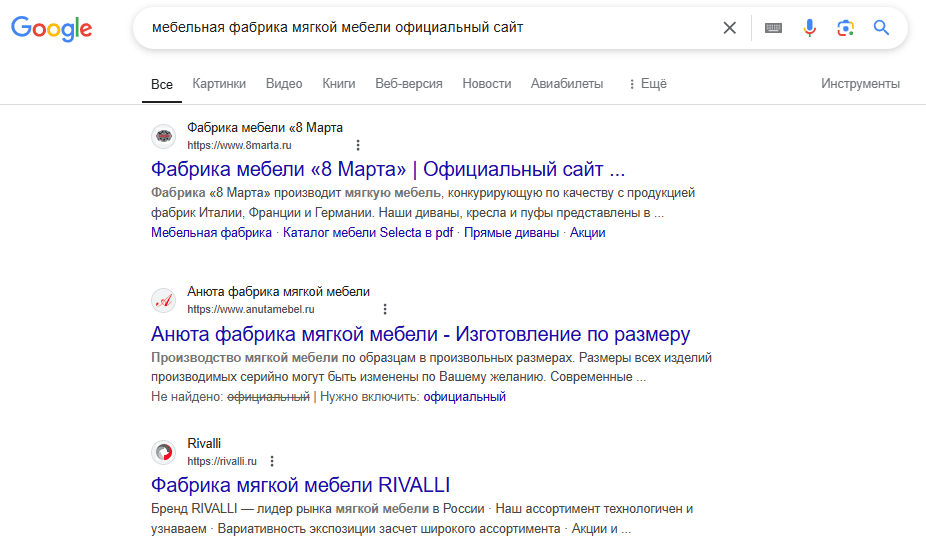Viewport: 926px width, 545px height.
Task: Open more options for rivalli.ru result
Action: [272, 461]
